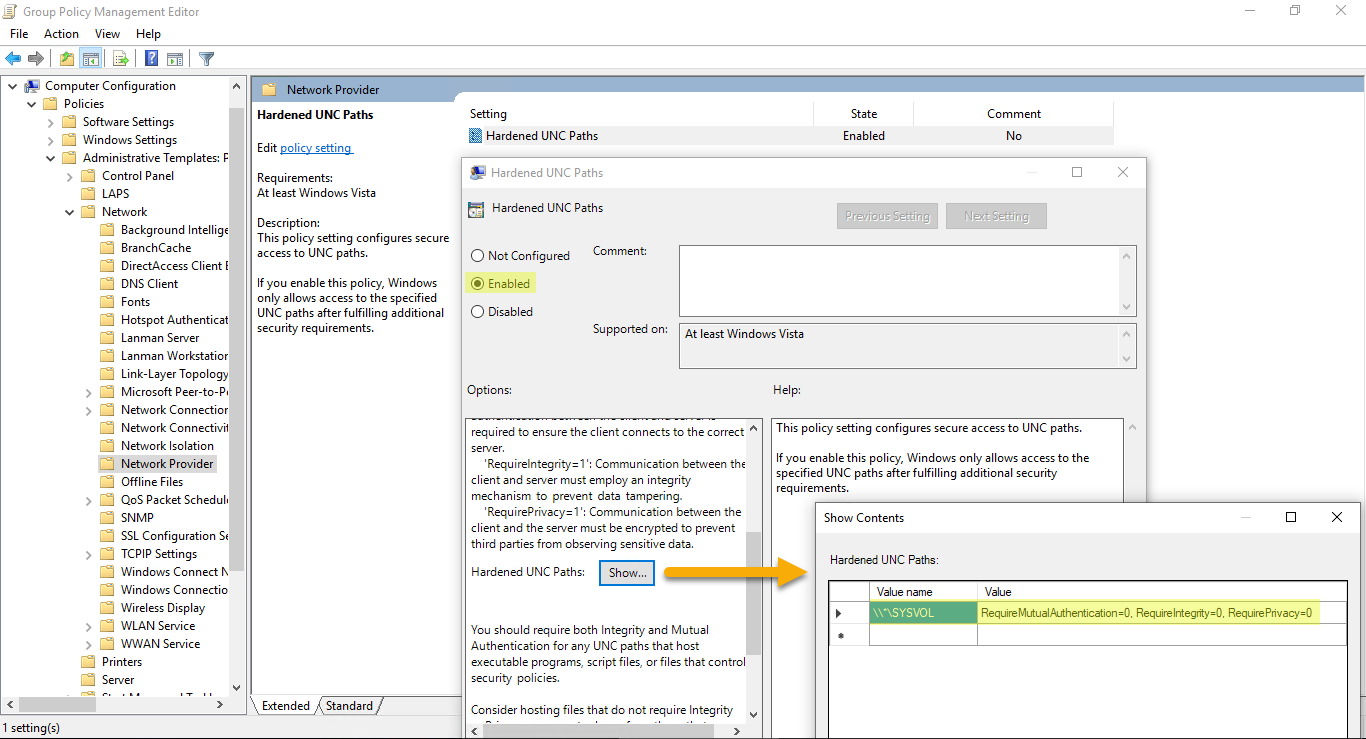Click the BranchCache folder icon
Viewport: 1366px width, 739px height.
coord(108,248)
